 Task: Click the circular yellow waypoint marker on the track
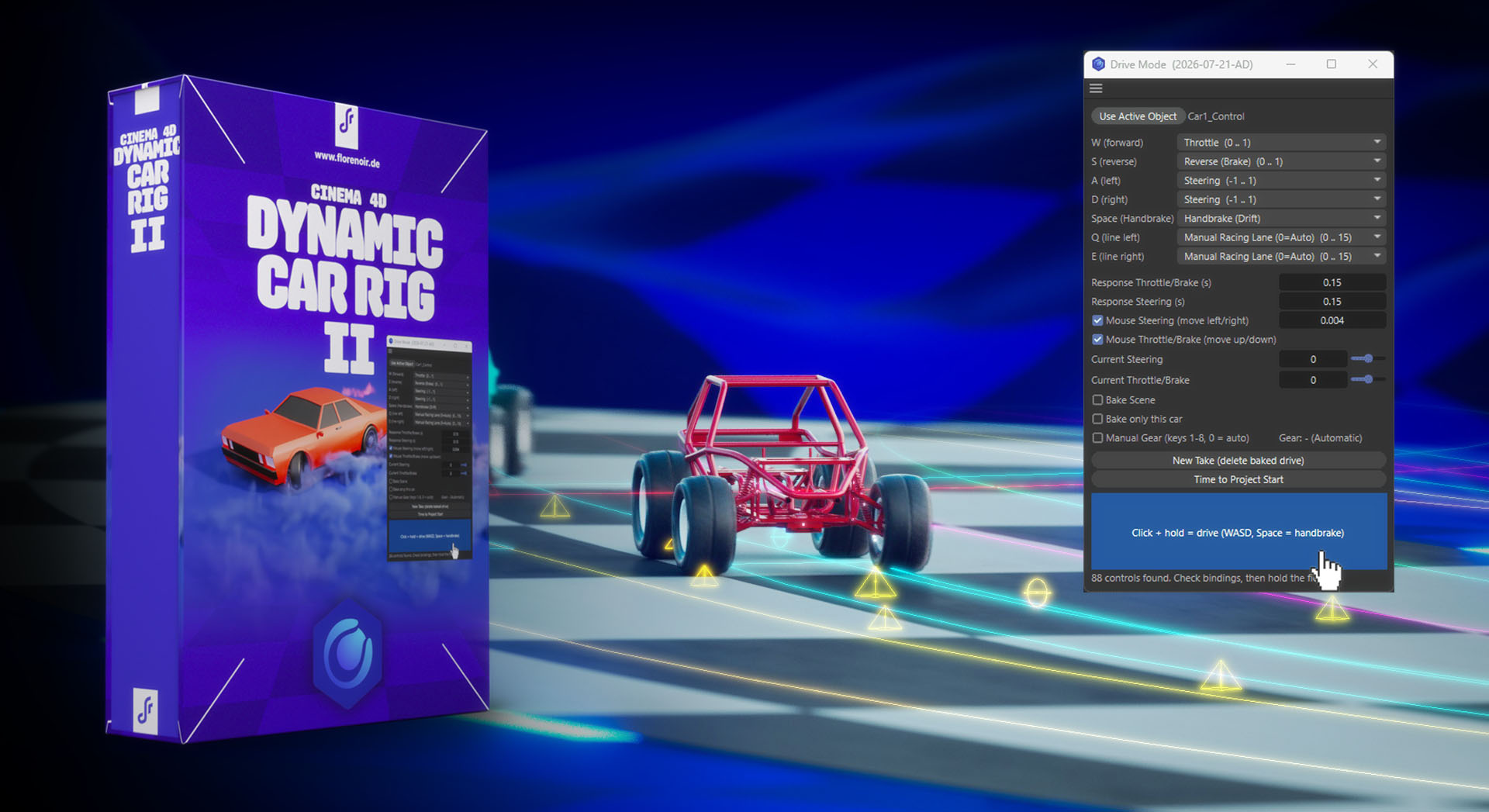(1037, 593)
